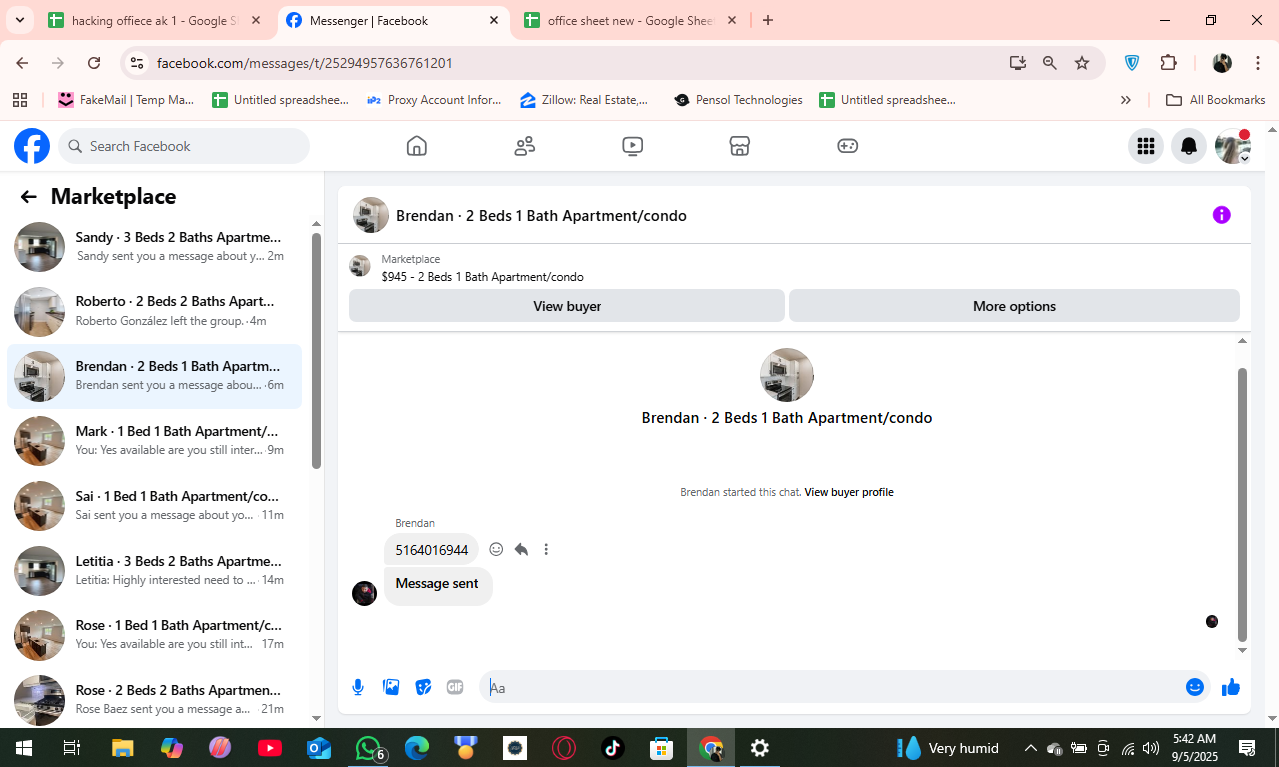
Task: Open more options for 5164016944 message
Action: click(546, 549)
